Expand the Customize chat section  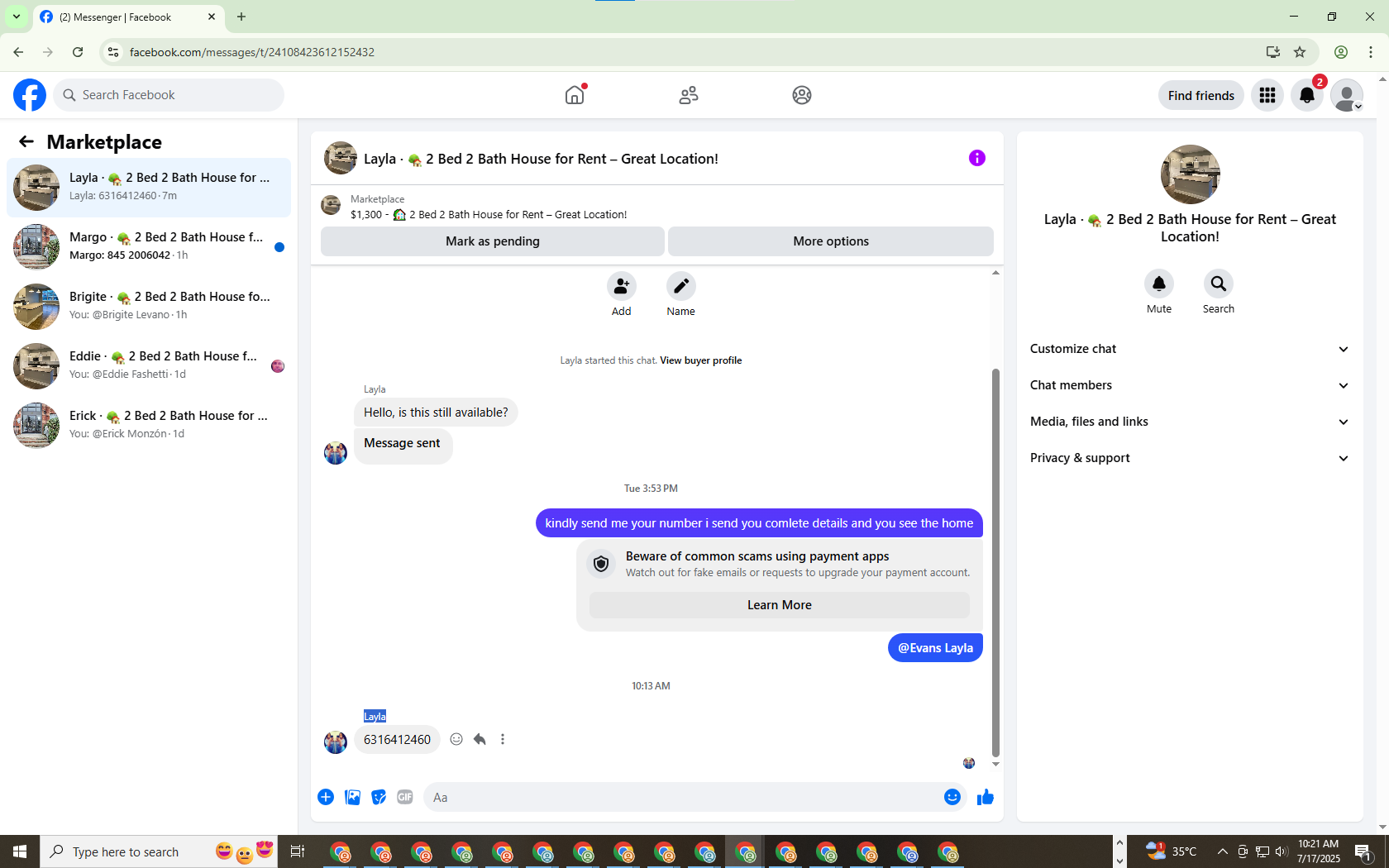coord(1190,349)
